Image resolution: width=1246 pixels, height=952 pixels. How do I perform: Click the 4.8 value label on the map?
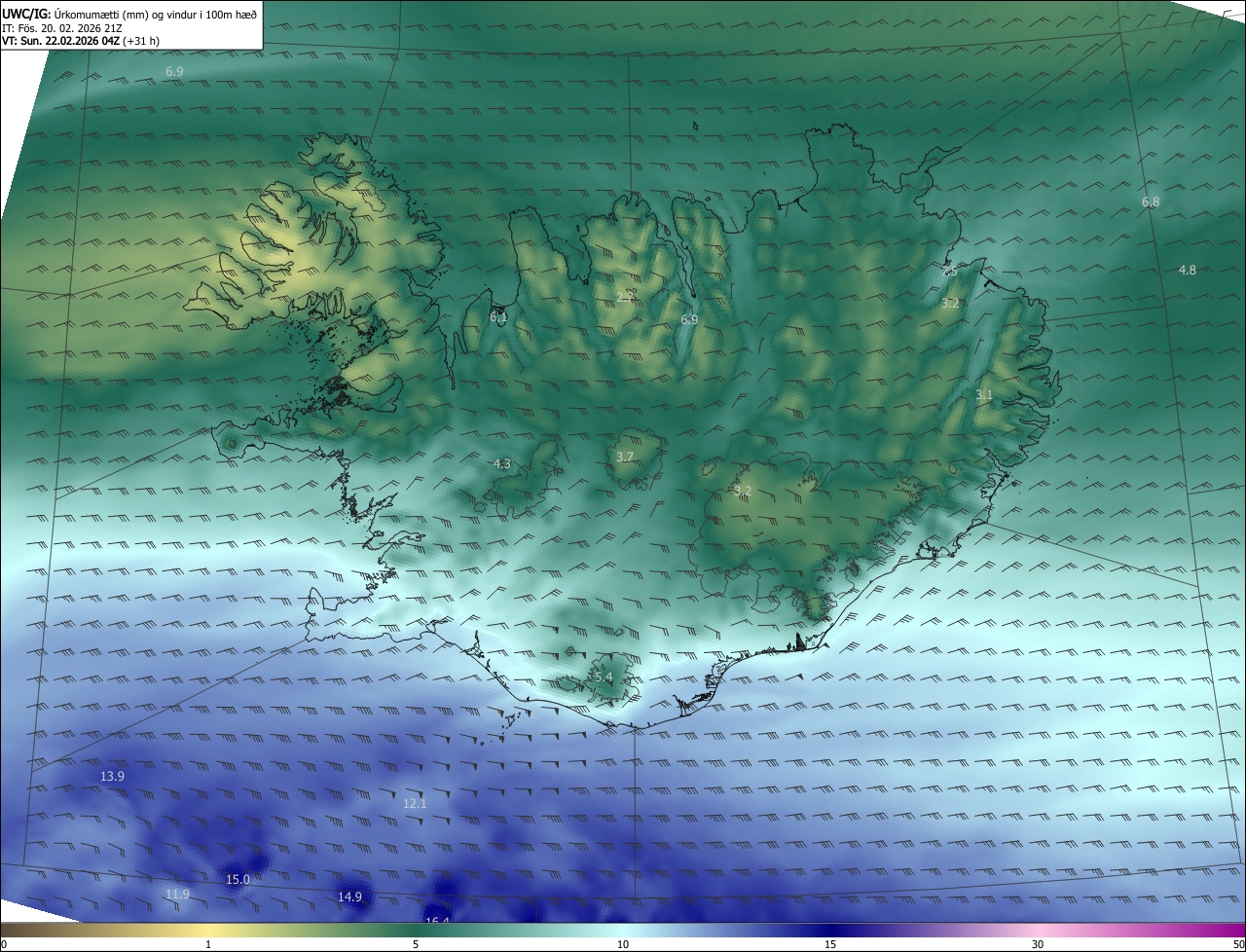click(1188, 270)
